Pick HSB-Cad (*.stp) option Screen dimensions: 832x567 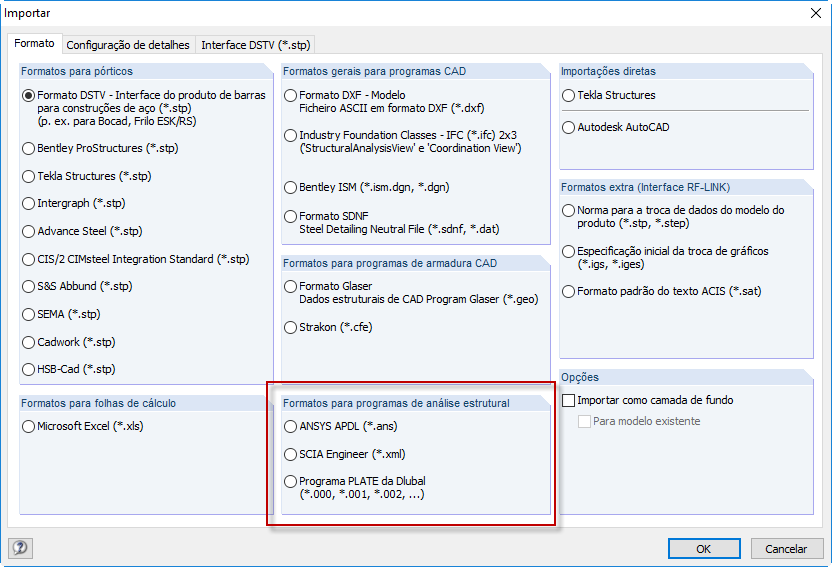pos(28,369)
